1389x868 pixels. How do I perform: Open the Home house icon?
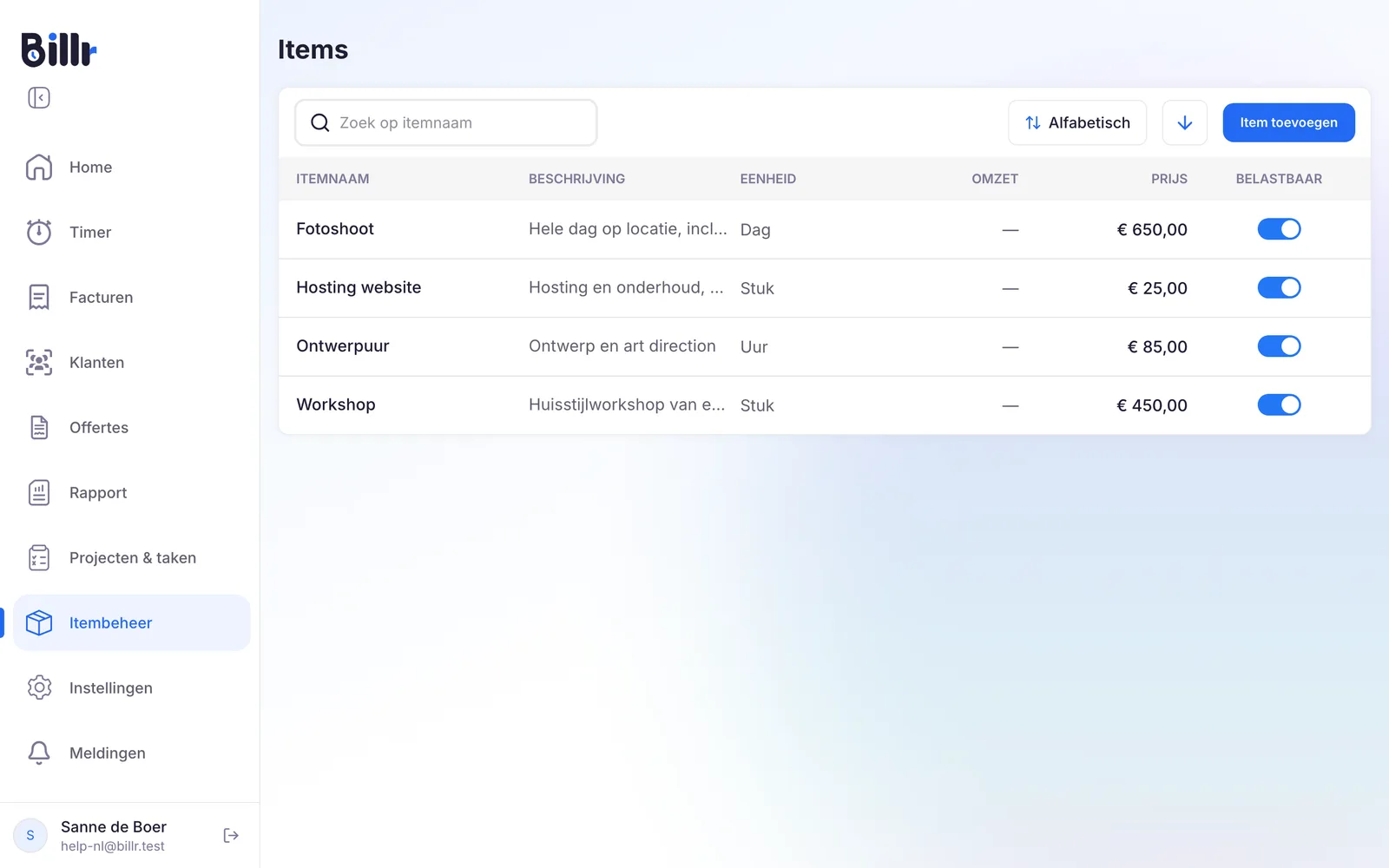pos(39,167)
